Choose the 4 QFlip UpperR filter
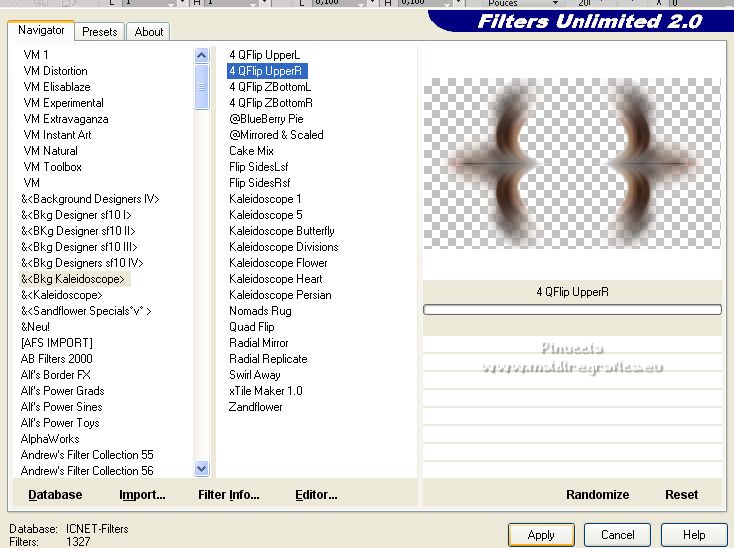Image resolution: width=734 pixels, height=548 pixels. pyautogui.click(x=266, y=71)
